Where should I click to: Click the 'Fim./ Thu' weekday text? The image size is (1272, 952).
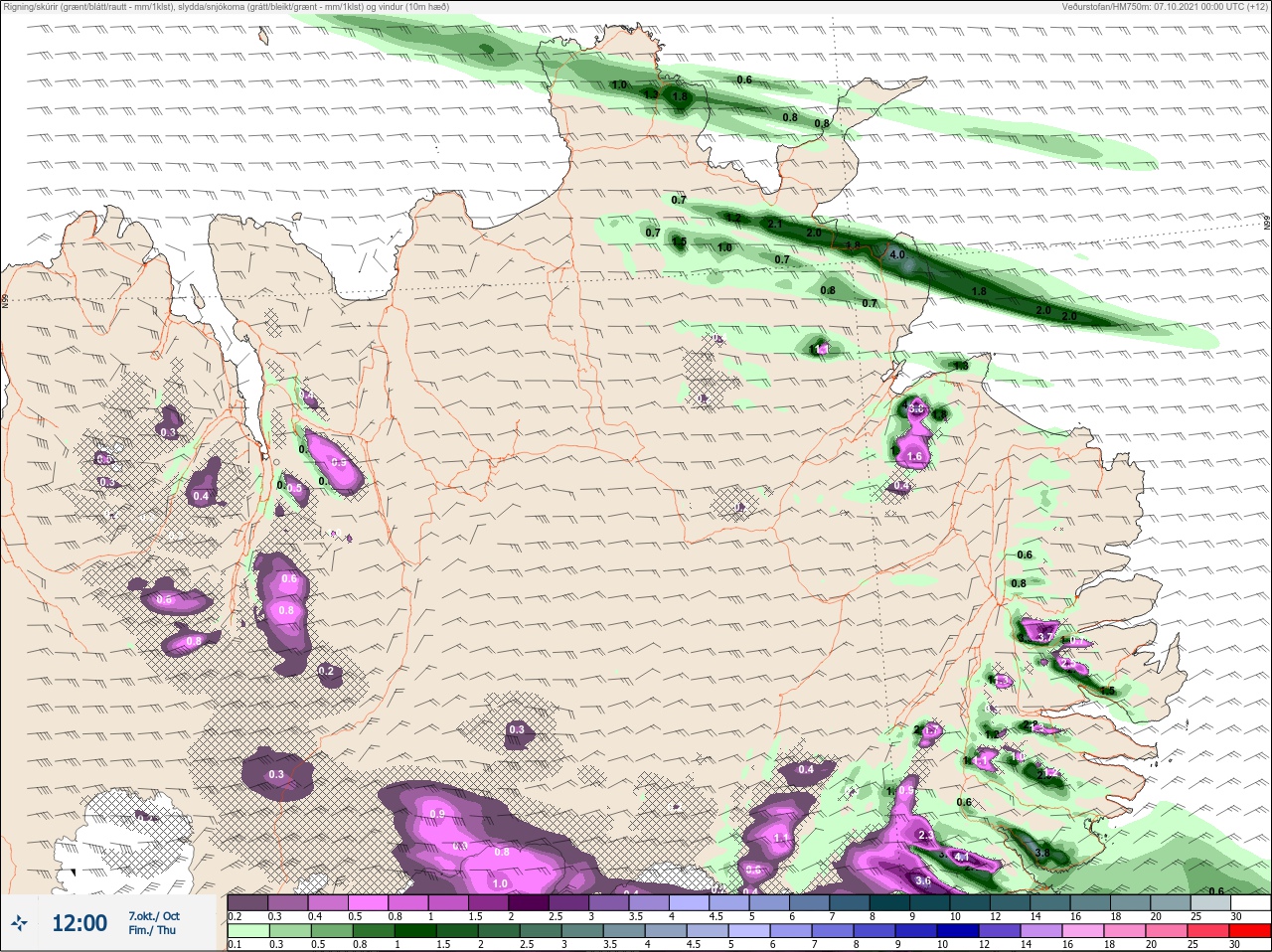(152, 930)
